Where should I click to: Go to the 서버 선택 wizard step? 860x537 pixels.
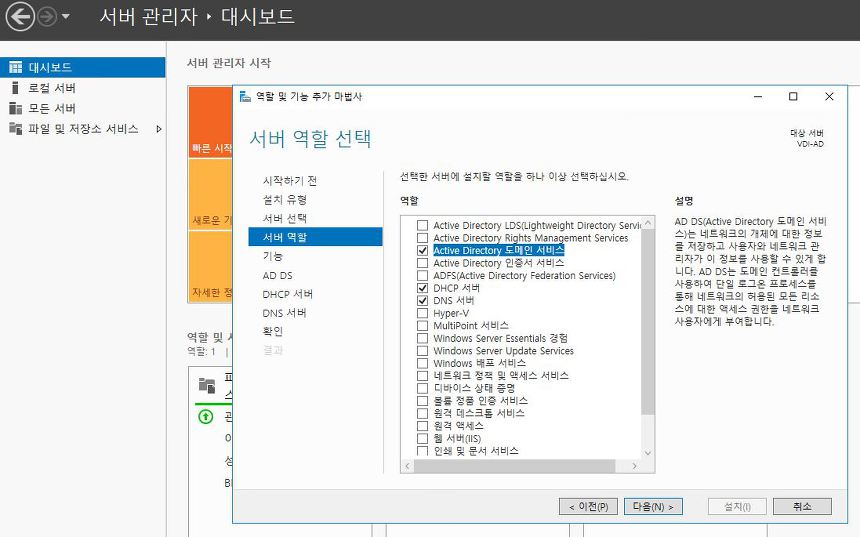click(x=285, y=218)
